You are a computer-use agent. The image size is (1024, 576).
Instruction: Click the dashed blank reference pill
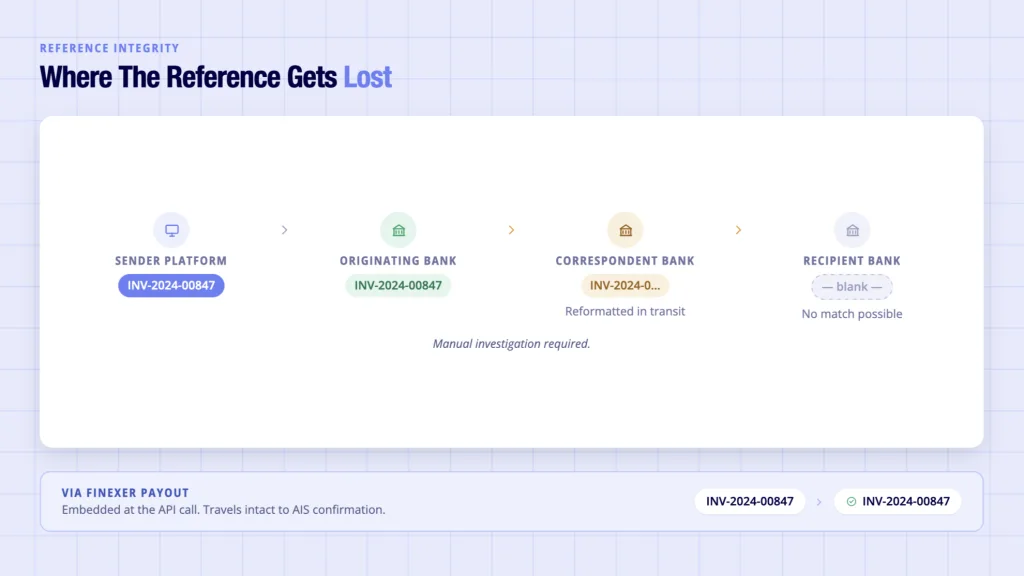pyautogui.click(x=852, y=287)
